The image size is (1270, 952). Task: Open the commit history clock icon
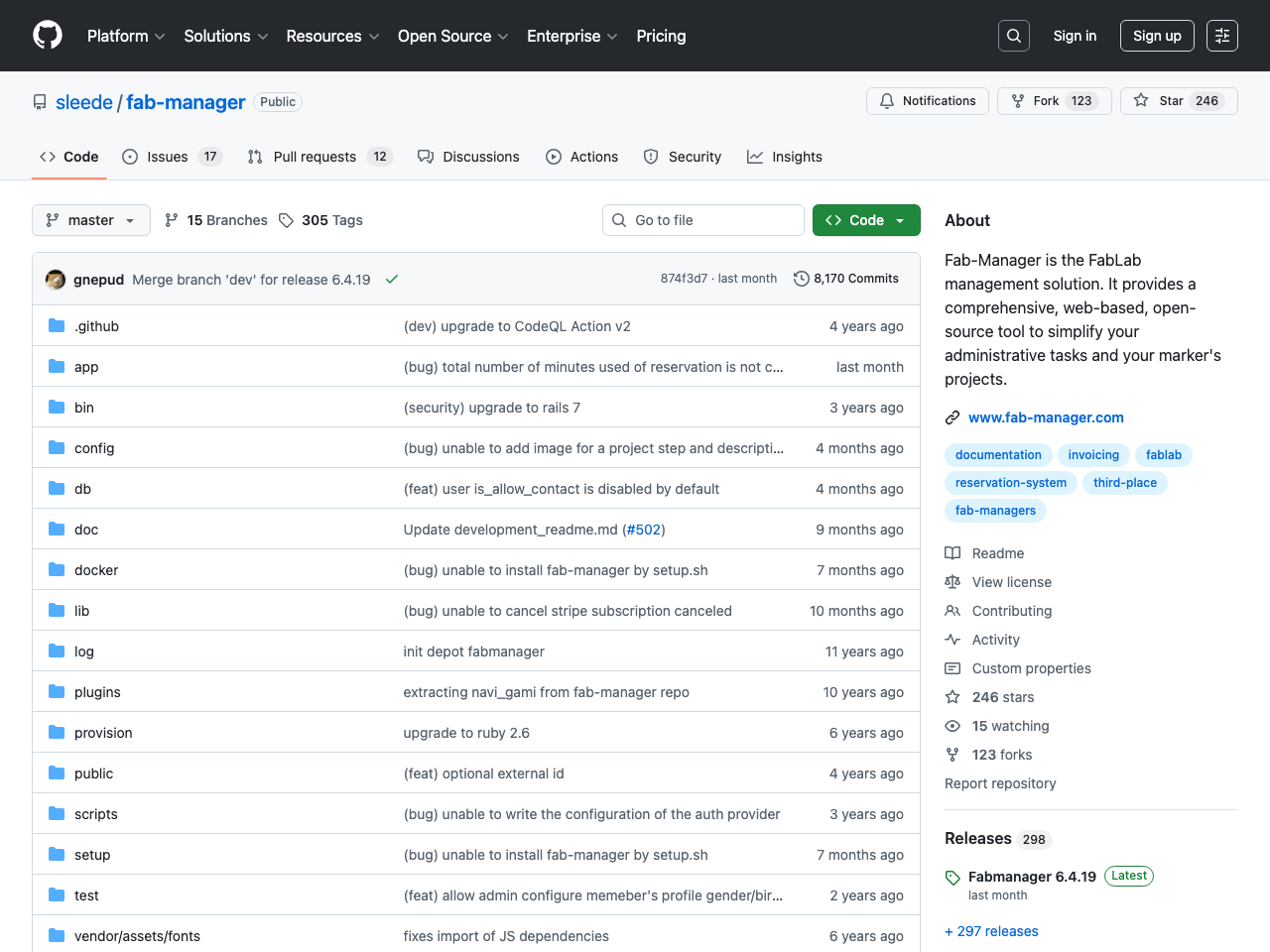coord(802,279)
